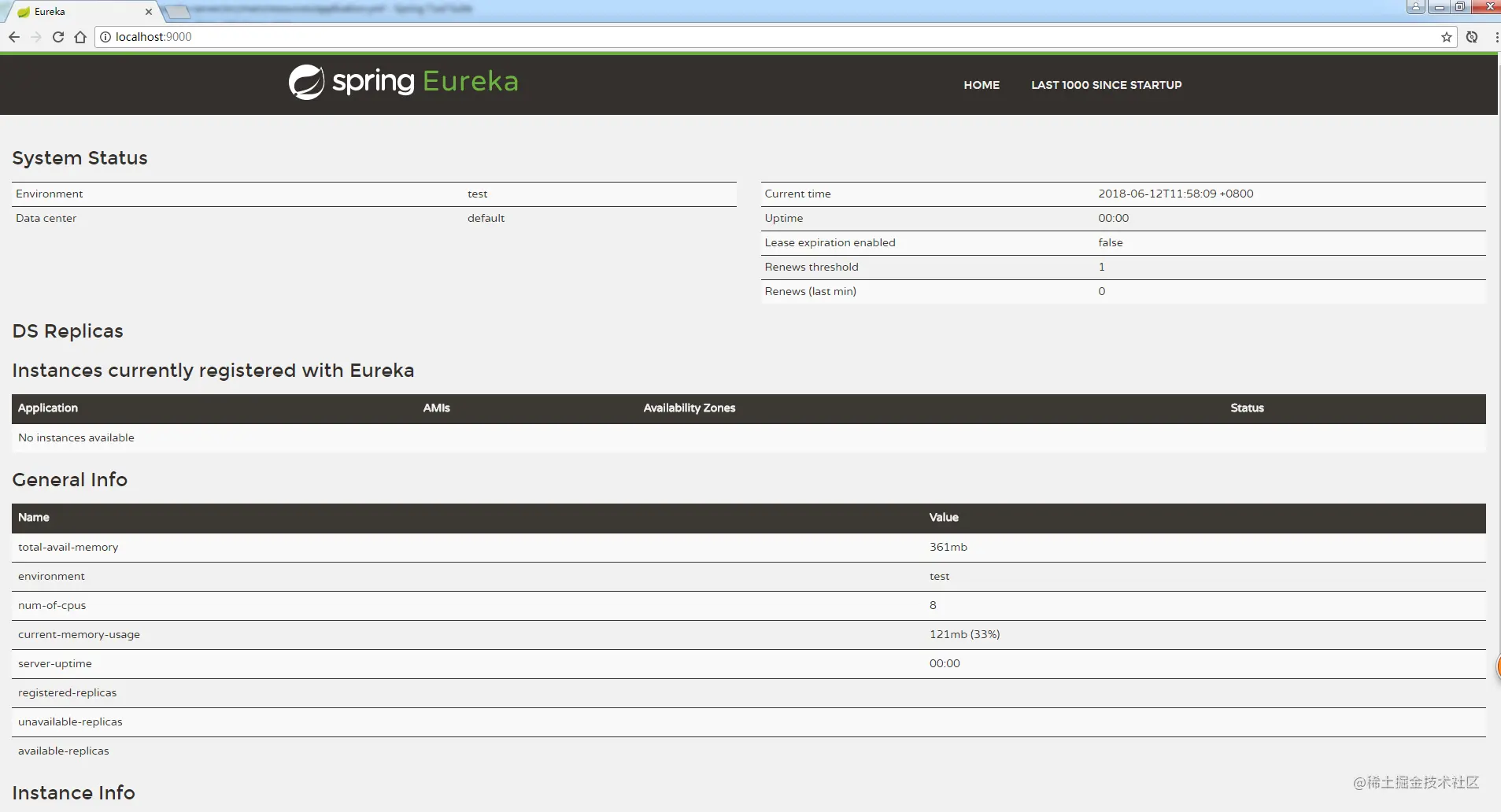Select the 'No instances available' text
Viewport: 1501px width, 812px height.
pos(76,437)
